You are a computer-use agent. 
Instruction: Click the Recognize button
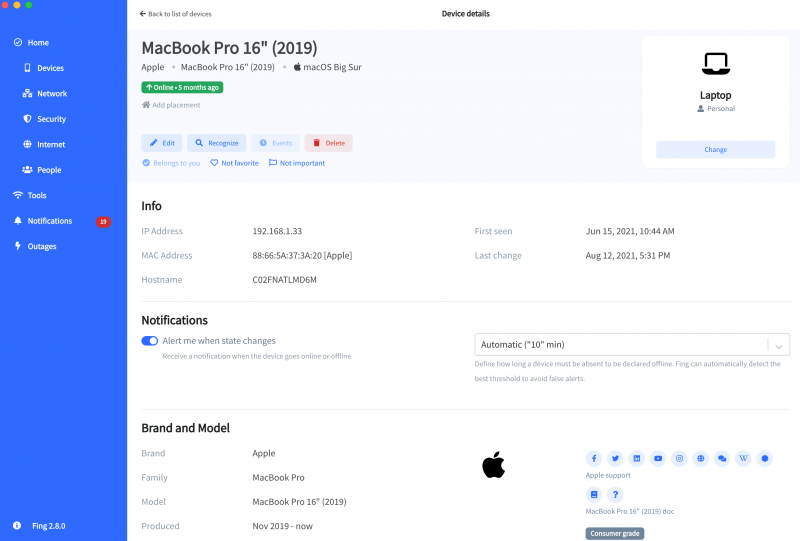click(216, 143)
